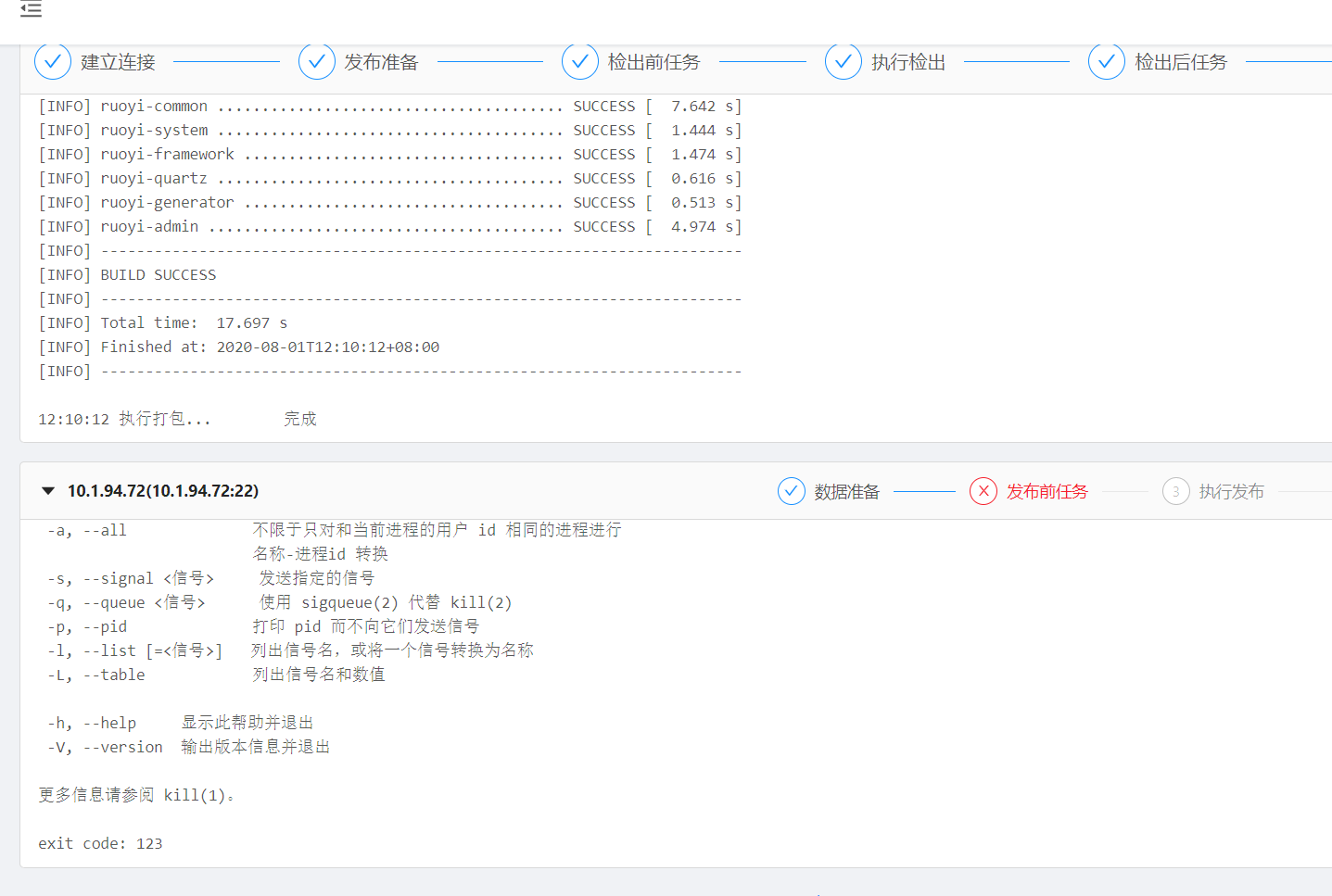Click the 检出前任务 checkmark icon

pos(580,61)
